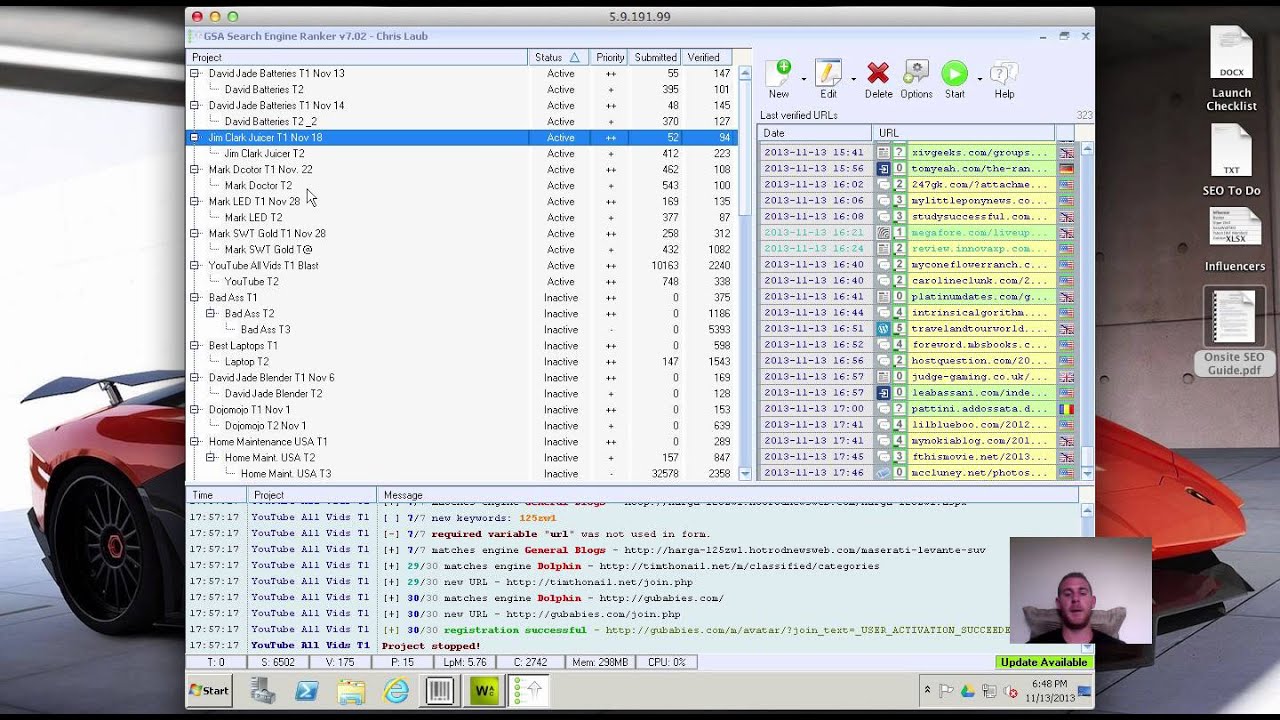This screenshot has height=720, width=1280.
Task: Sort by the Verified column header
Action: pos(704,57)
